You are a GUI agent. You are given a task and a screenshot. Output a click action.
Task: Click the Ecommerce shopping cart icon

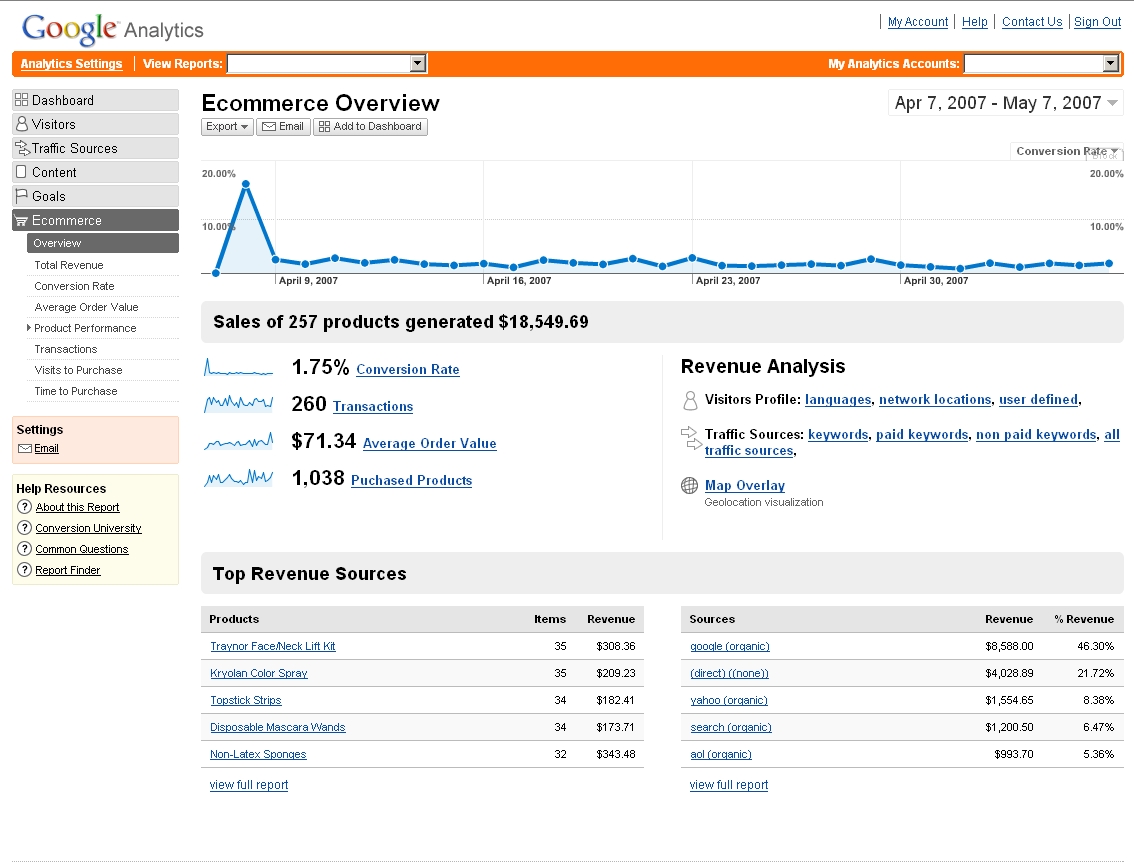(x=21, y=221)
